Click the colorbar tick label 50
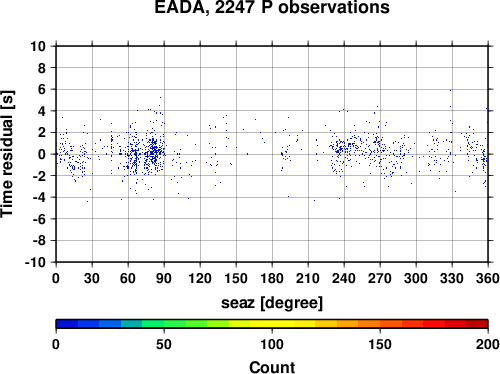Screen dimensions: 500x374 164,344
